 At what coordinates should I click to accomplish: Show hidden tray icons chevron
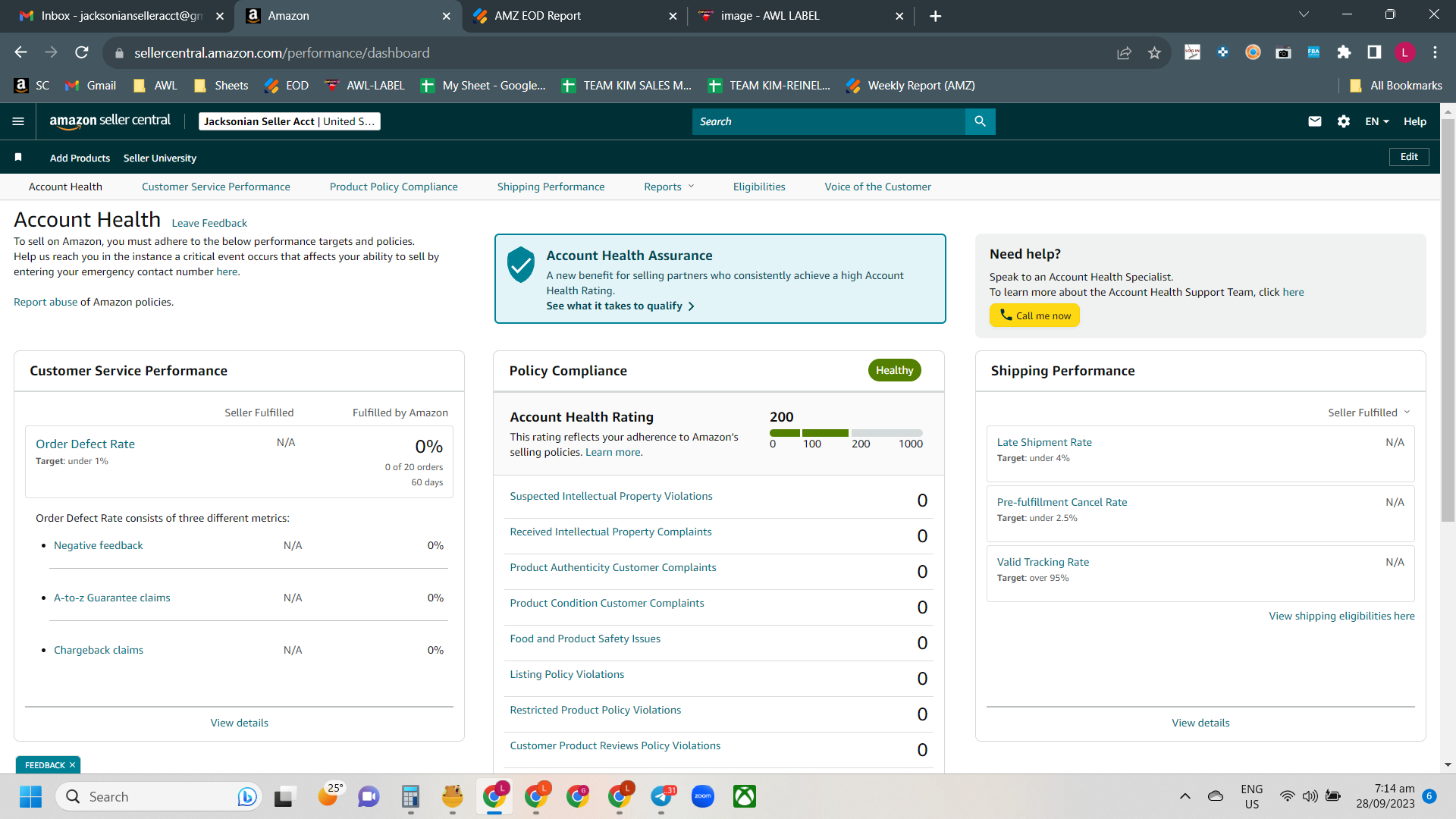tap(1185, 796)
